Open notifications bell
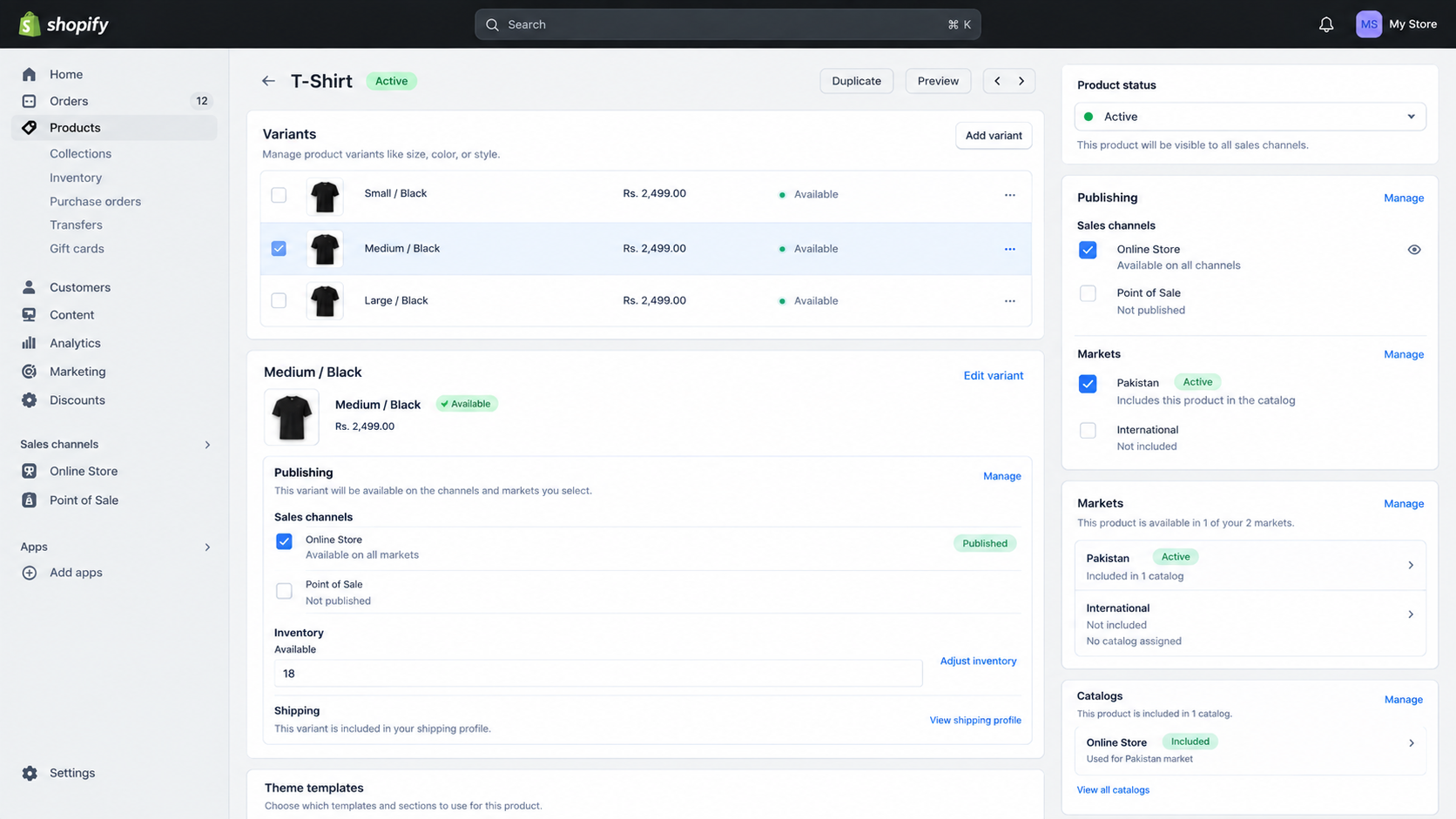Viewport: 1456px width, 819px height. pyautogui.click(x=1325, y=24)
